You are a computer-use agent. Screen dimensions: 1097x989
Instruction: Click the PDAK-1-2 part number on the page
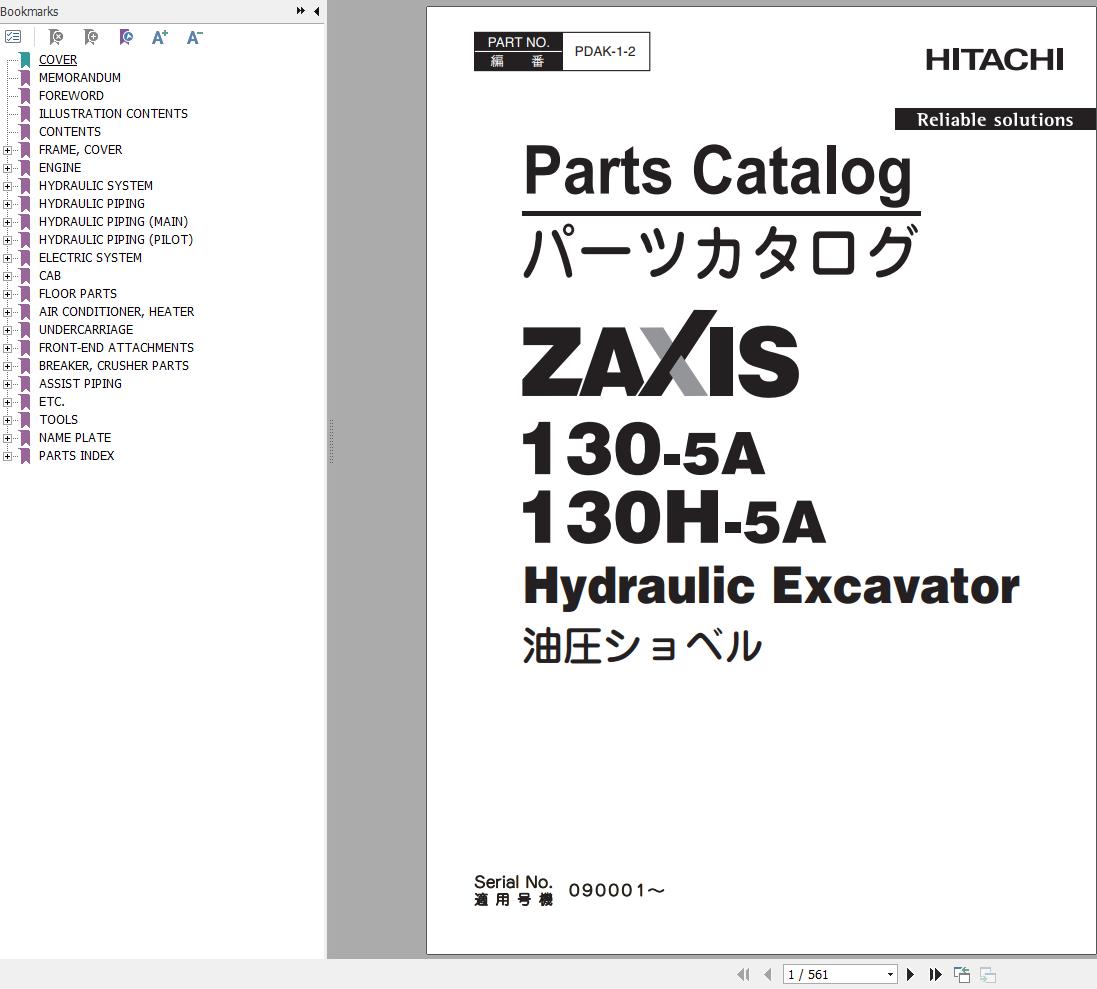tap(605, 51)
